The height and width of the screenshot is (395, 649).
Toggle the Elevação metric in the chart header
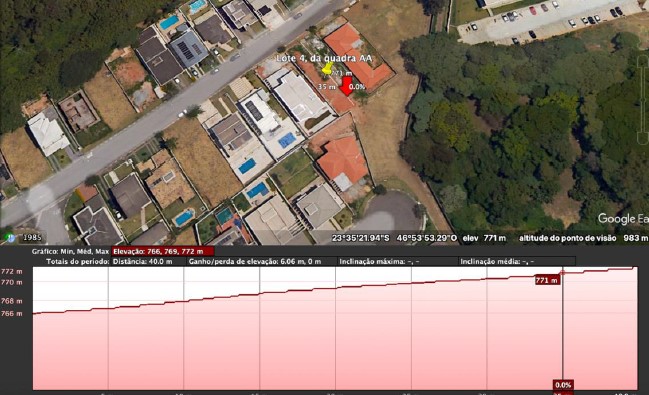pyautogui.click(x=163, y=251)
